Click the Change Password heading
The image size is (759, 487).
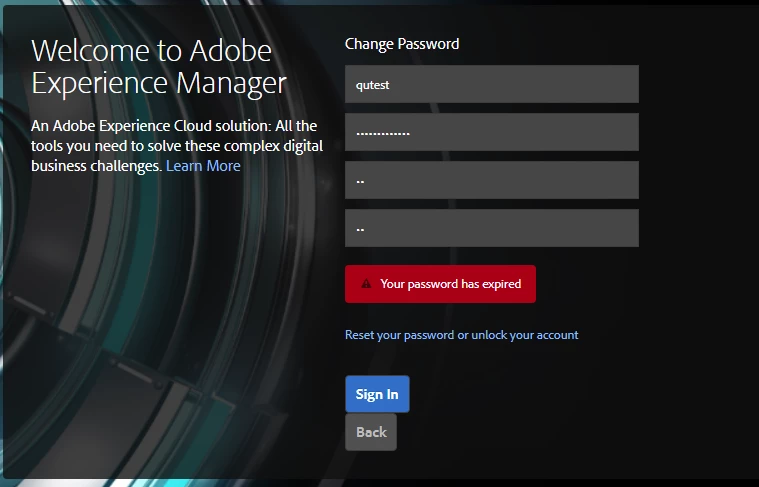click(402, 44)
